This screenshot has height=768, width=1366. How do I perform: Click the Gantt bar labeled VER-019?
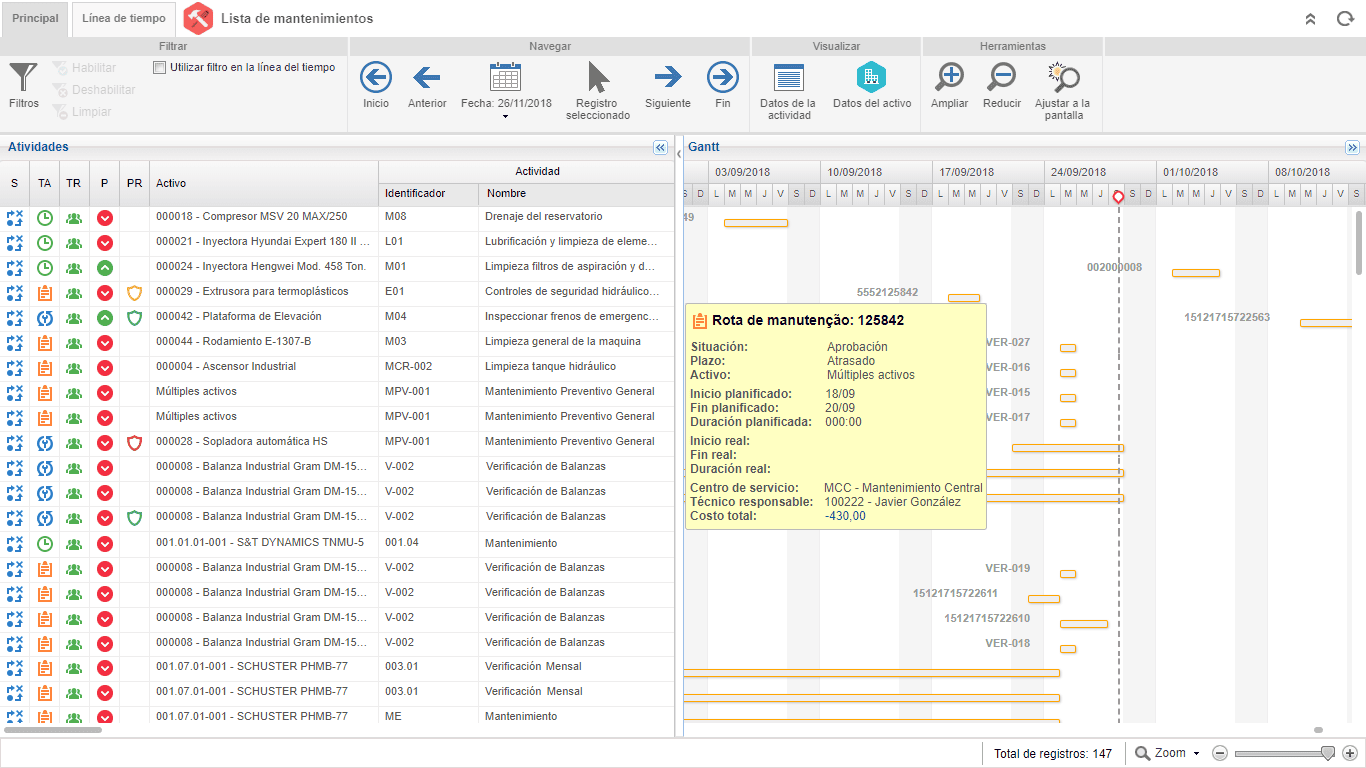(x=1068, y=574)
